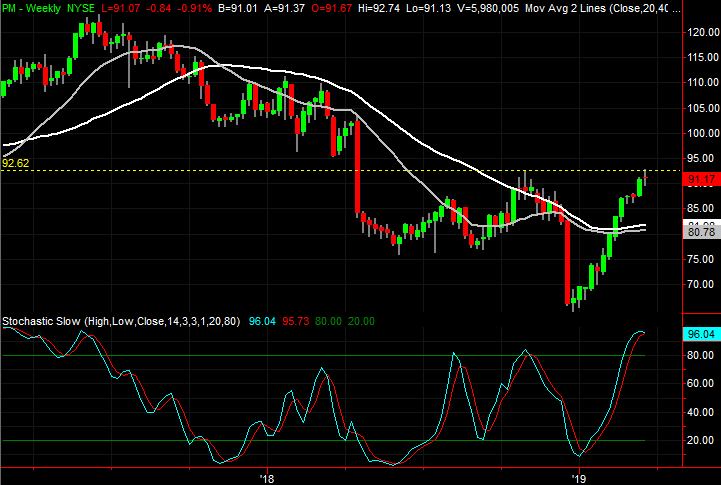721x485 pixels.
Task: Click the yellow 92.62 resistance level label
Action: (15, 162)
